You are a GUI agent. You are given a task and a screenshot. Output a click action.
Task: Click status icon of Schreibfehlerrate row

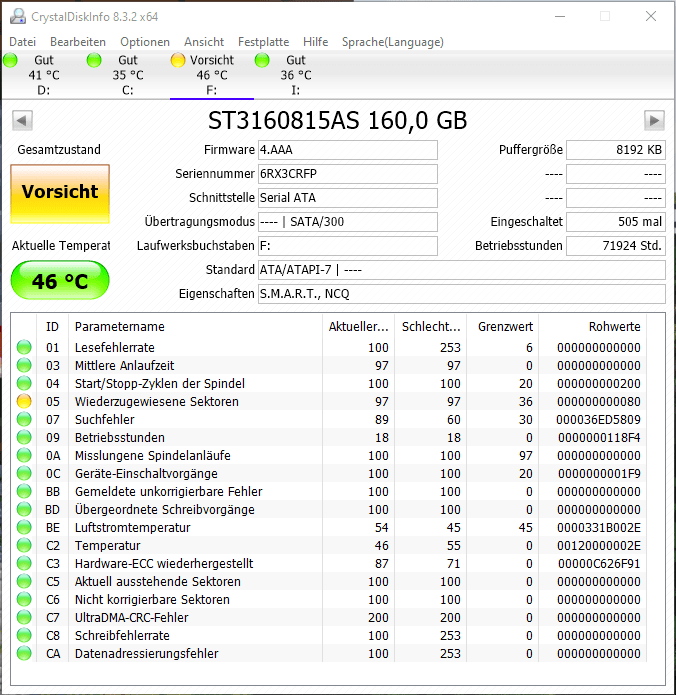point(24,635)
